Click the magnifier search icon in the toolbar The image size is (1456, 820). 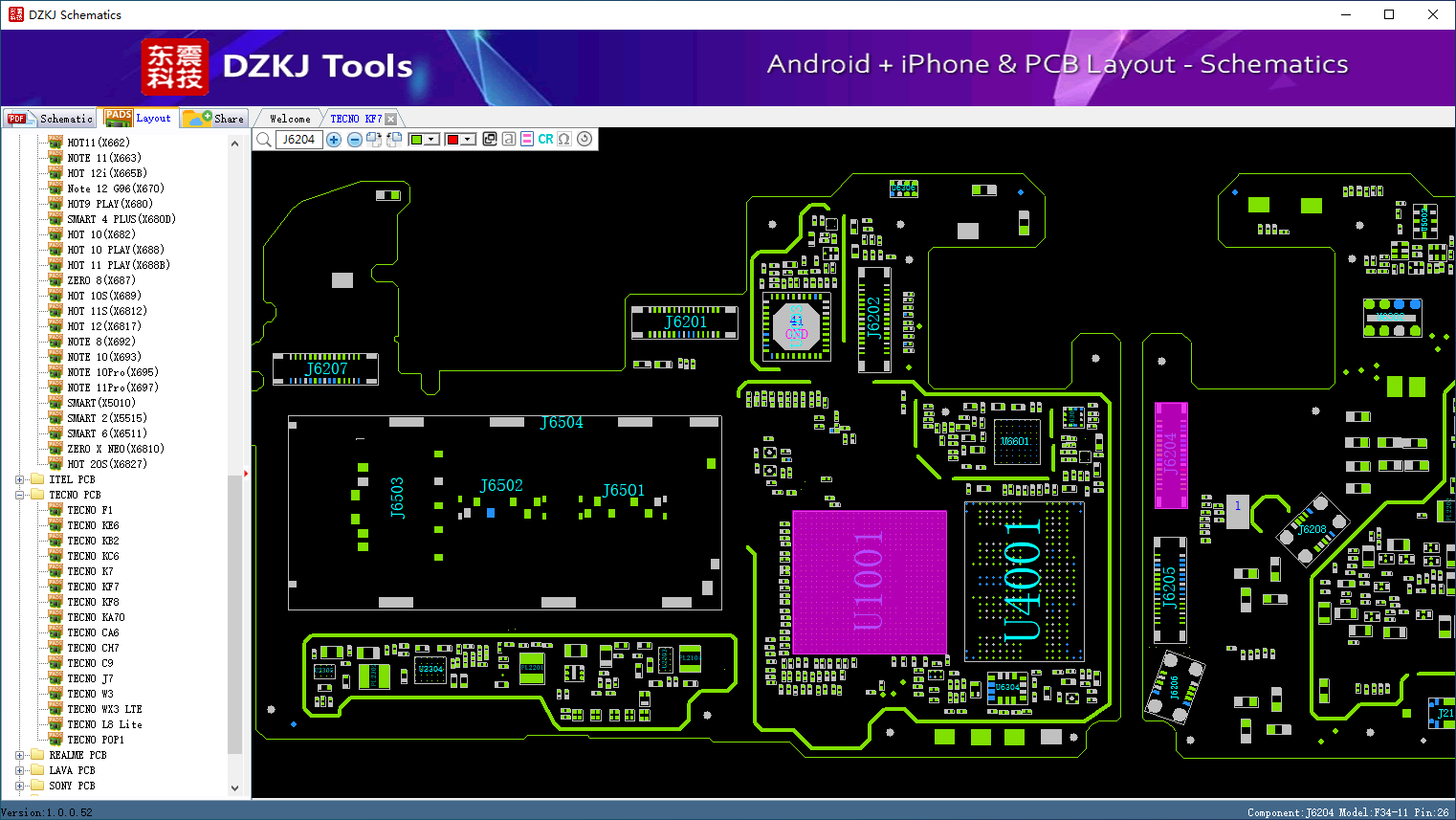[264, 140]
